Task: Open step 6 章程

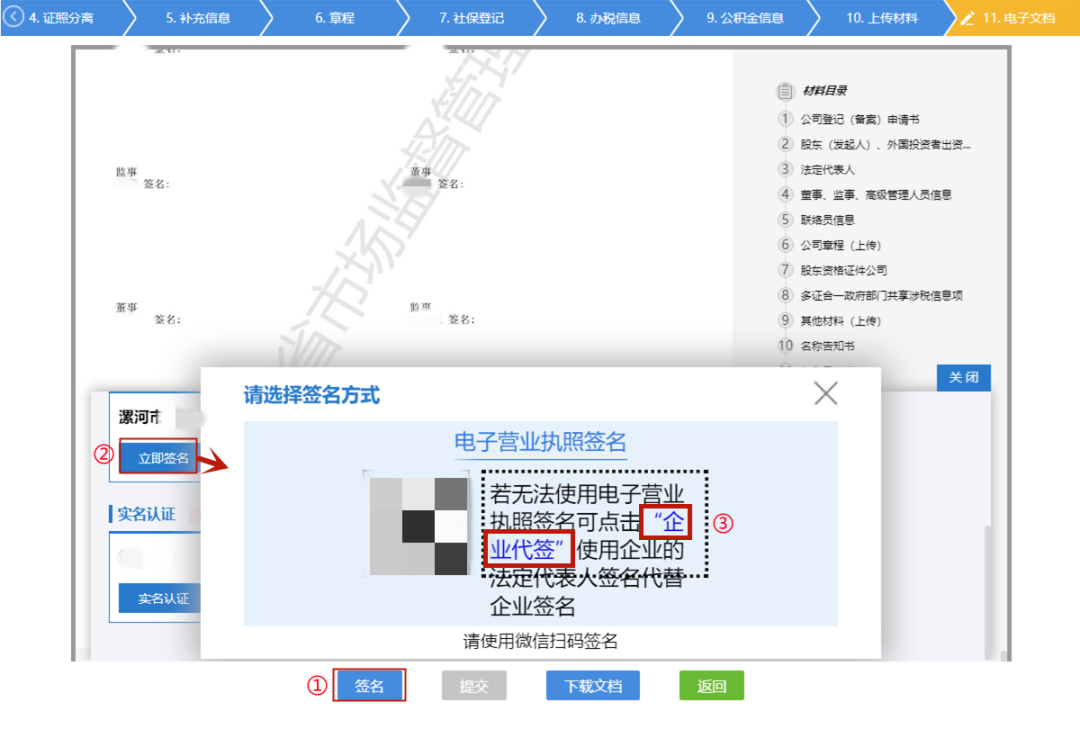Action: click(x=335, y=18)
